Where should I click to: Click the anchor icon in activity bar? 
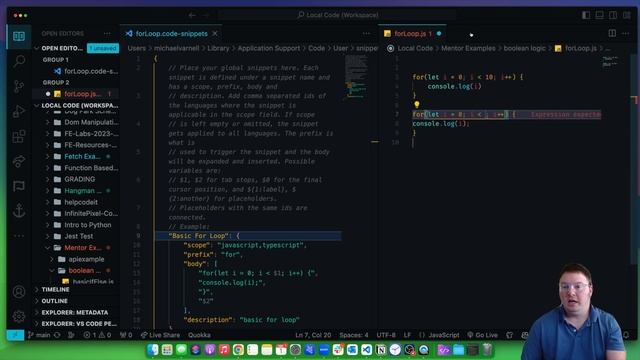(x=19, y=211)
